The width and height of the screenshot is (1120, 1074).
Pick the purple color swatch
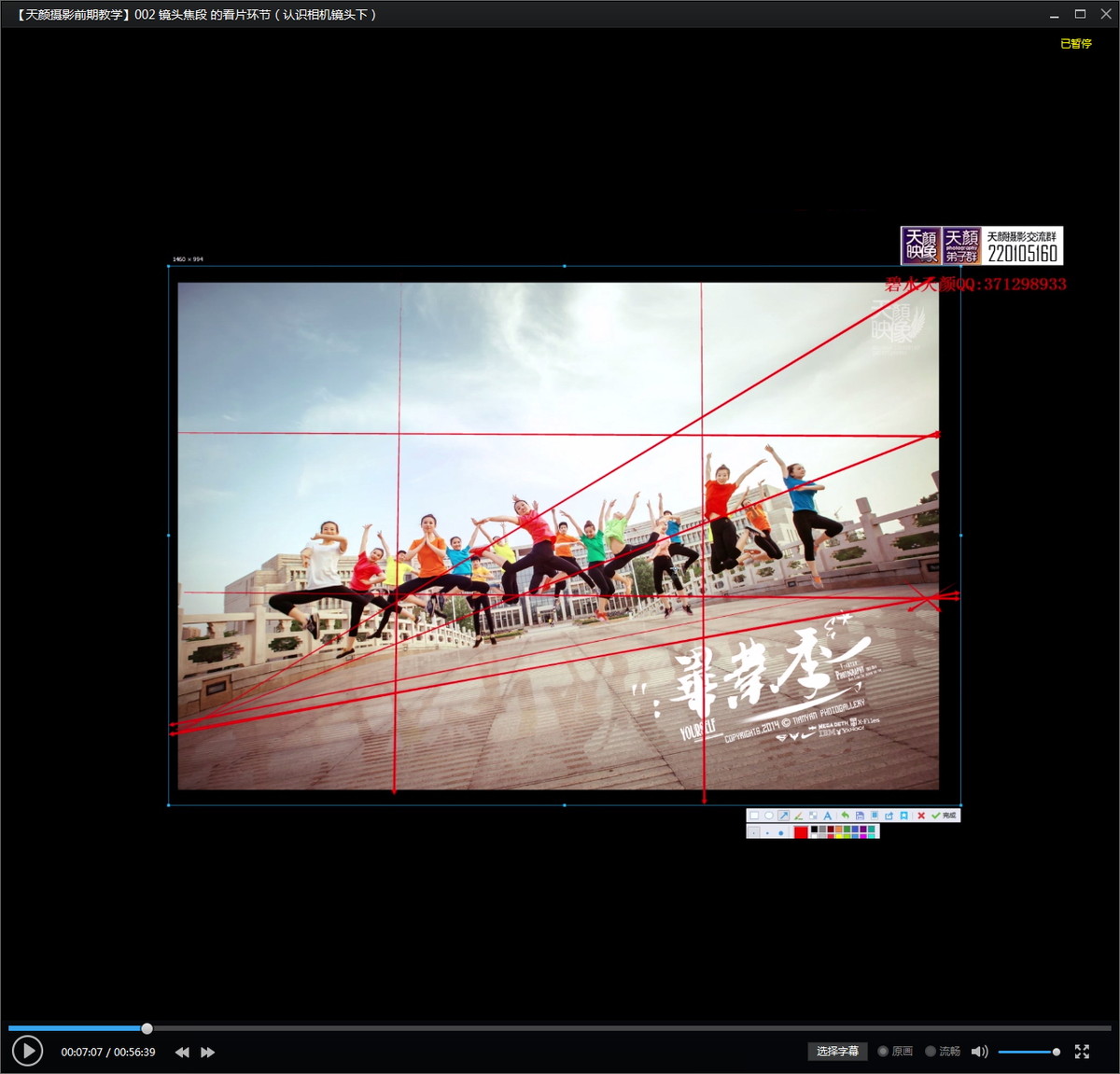coord(863,829)
